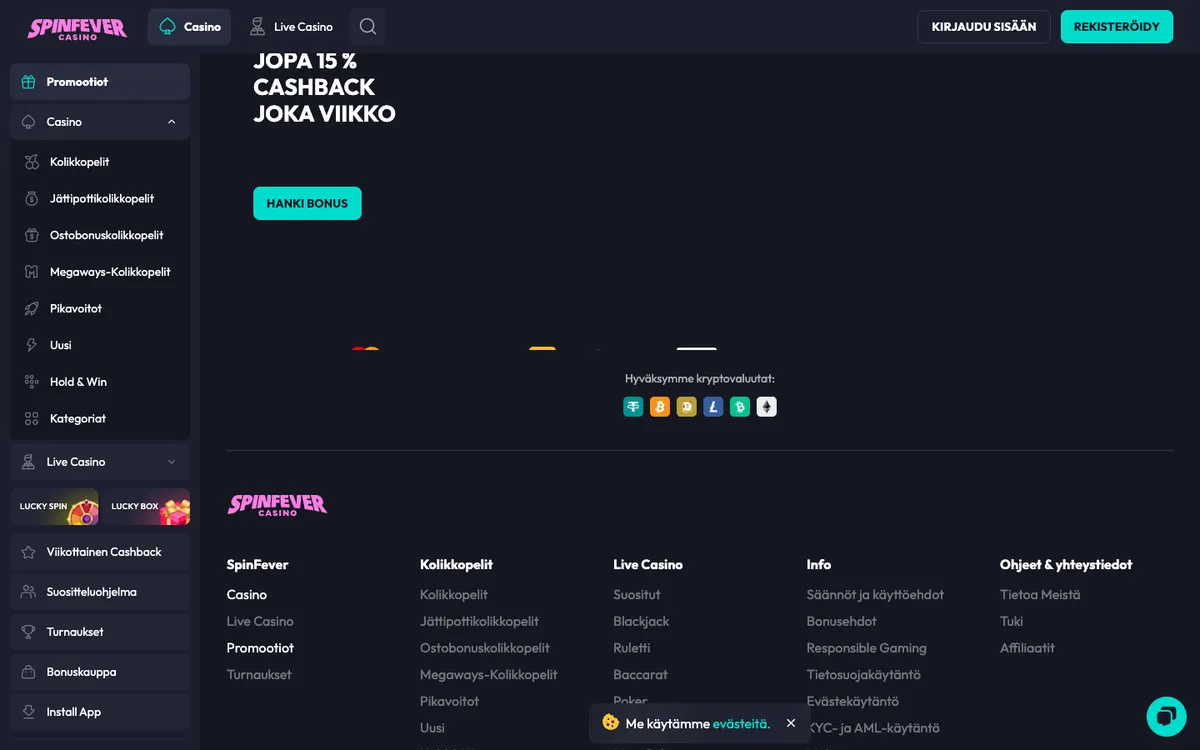Click the Ethereum crypto icon

(767, 407)
